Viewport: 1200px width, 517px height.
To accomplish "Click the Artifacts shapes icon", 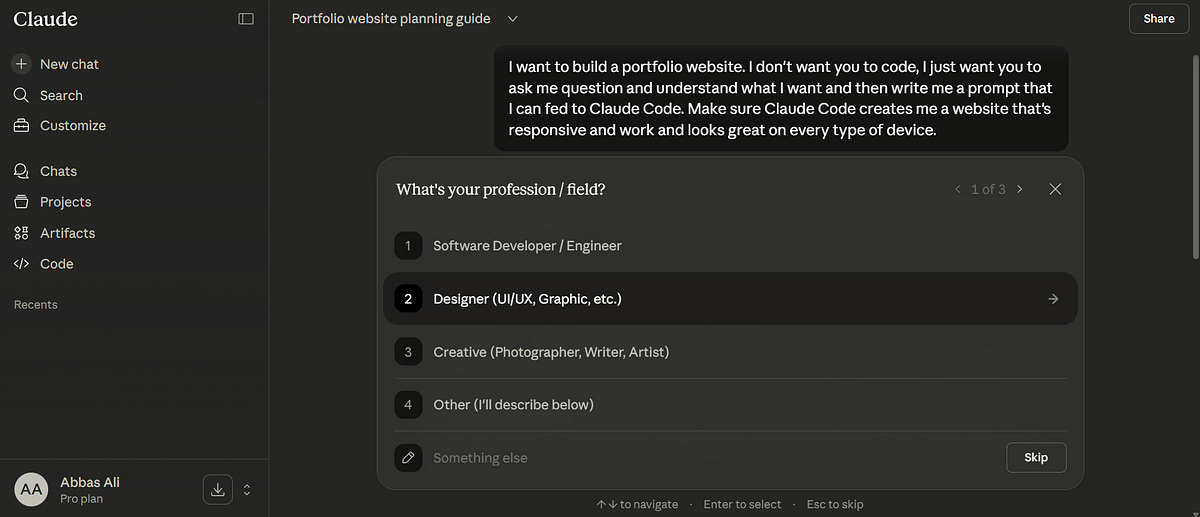I will point(21,233).
